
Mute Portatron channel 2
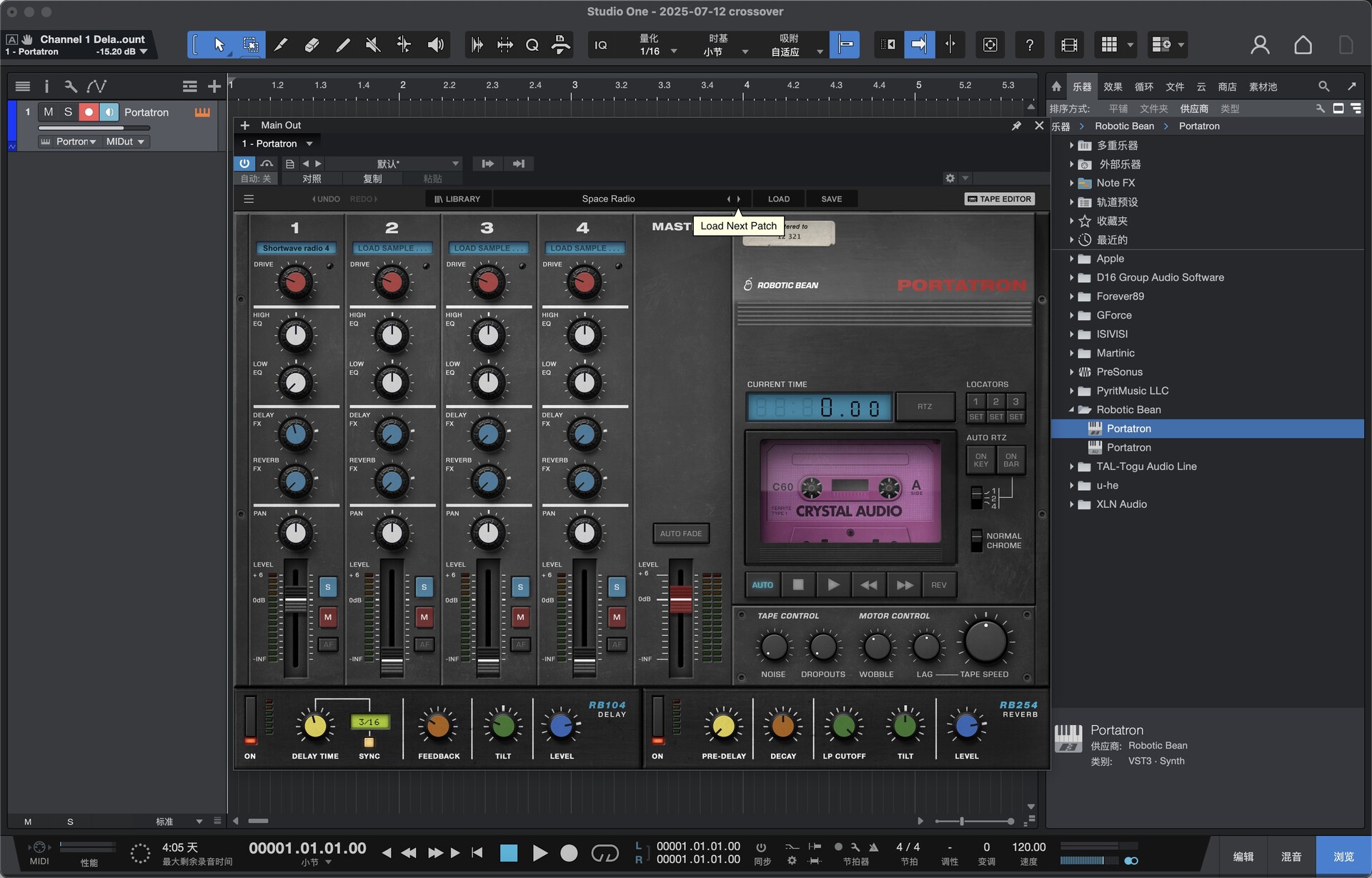pos(424,617)
